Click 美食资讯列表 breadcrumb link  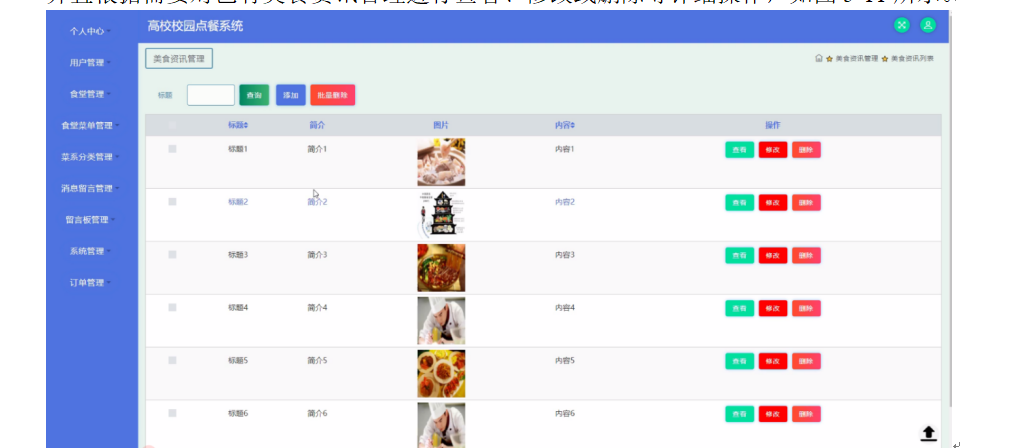pos(912,59)
